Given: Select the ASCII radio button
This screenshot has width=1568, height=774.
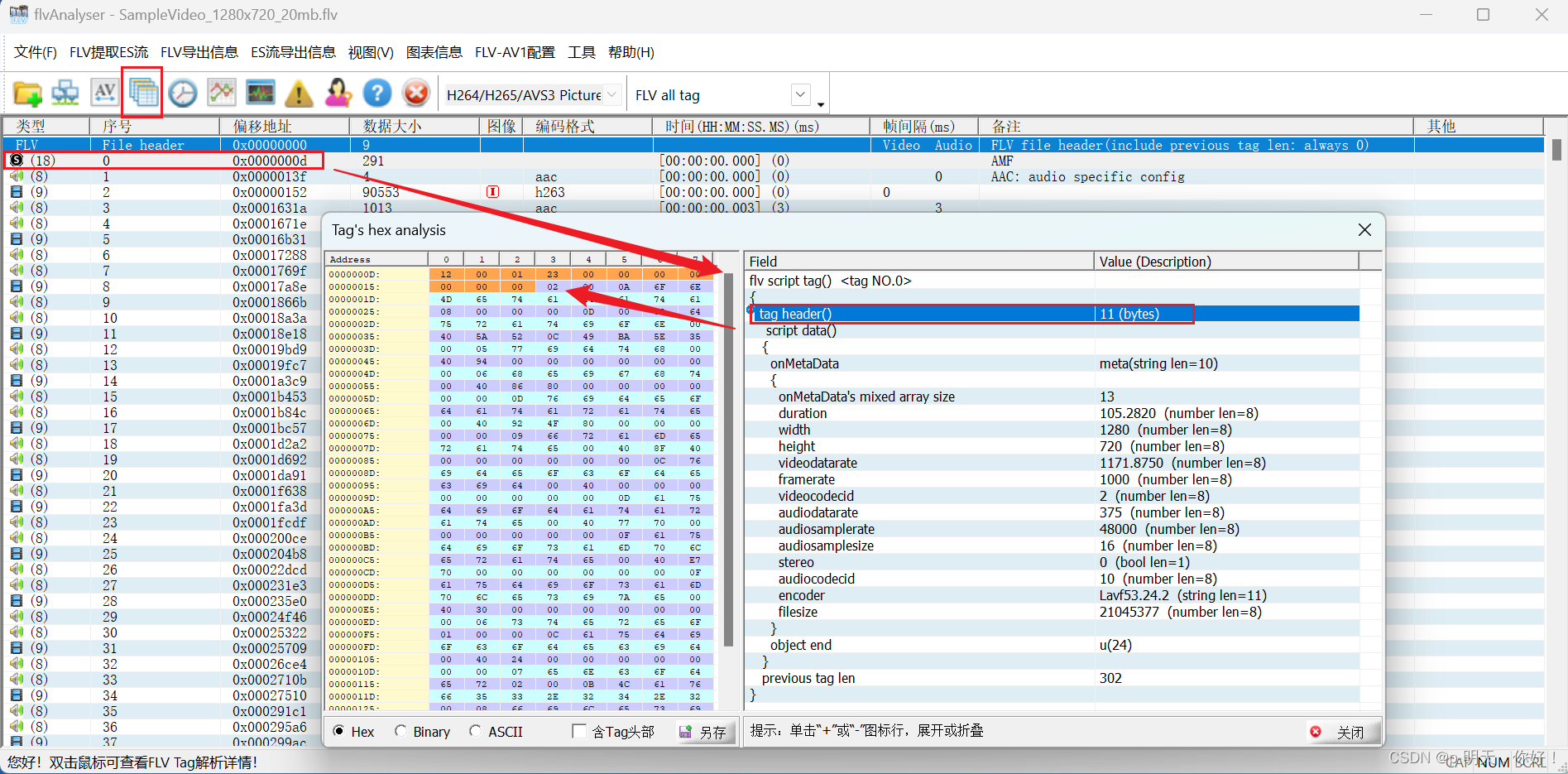Looking at the screenshot, I should pyautogui.click(x=475, y=731).
